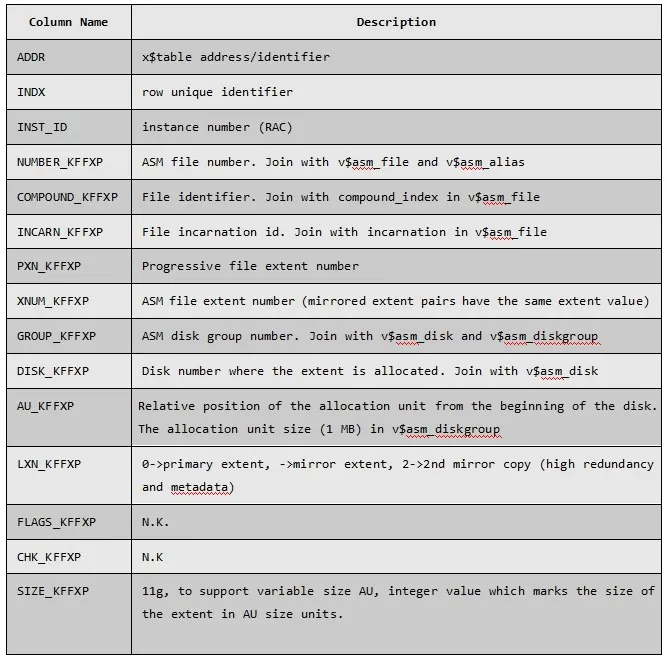Select the SIZE_KFFXP cell
The width and height of the screenshot is (667, 661).
pyautogui.click(x=53, y=591)
